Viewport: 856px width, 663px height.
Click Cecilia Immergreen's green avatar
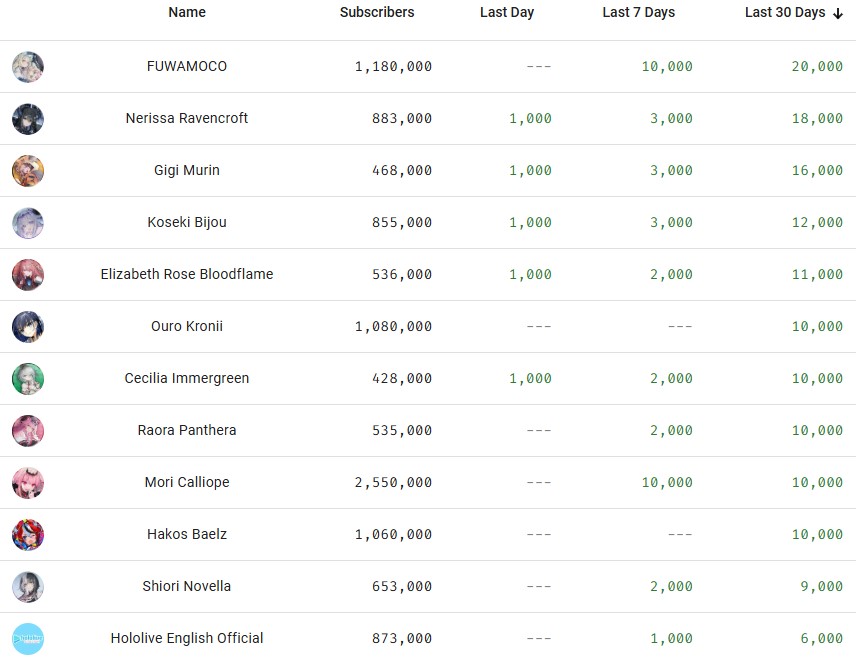click(28, 378)
